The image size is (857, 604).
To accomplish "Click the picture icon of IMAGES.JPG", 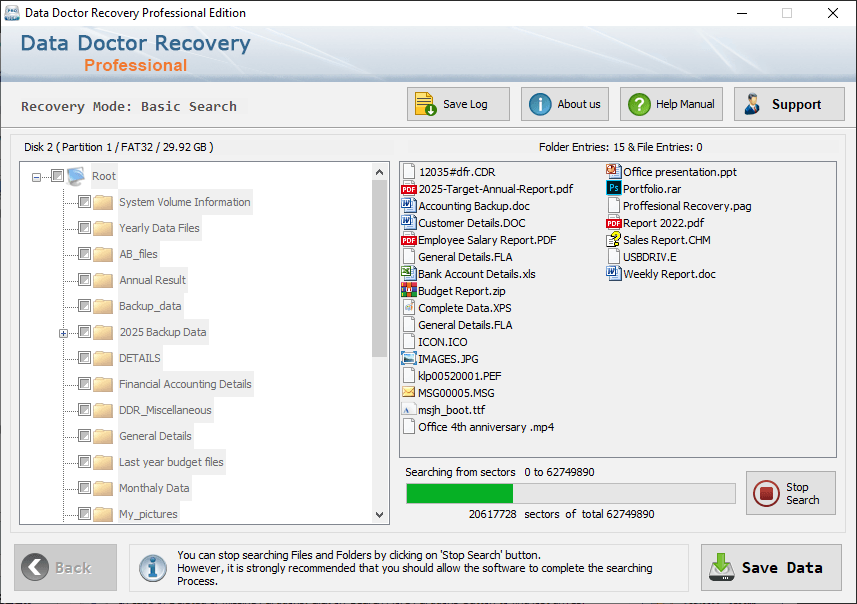I will click(x=408, y=359).
